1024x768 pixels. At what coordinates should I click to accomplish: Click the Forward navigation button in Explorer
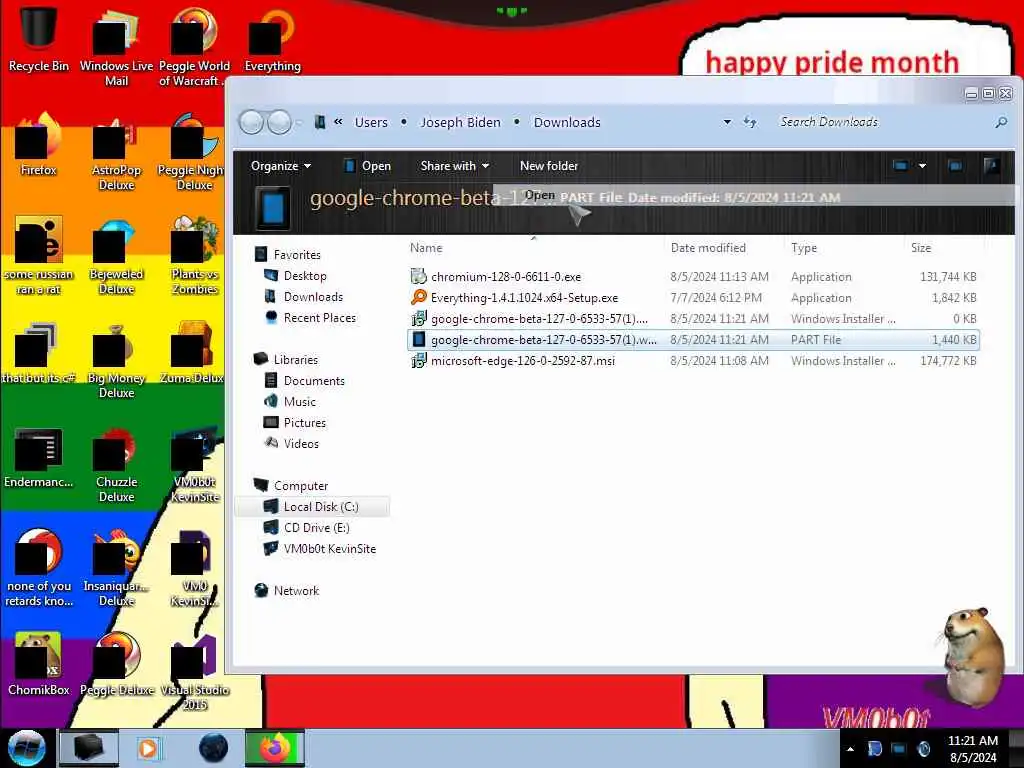point(280,122)
